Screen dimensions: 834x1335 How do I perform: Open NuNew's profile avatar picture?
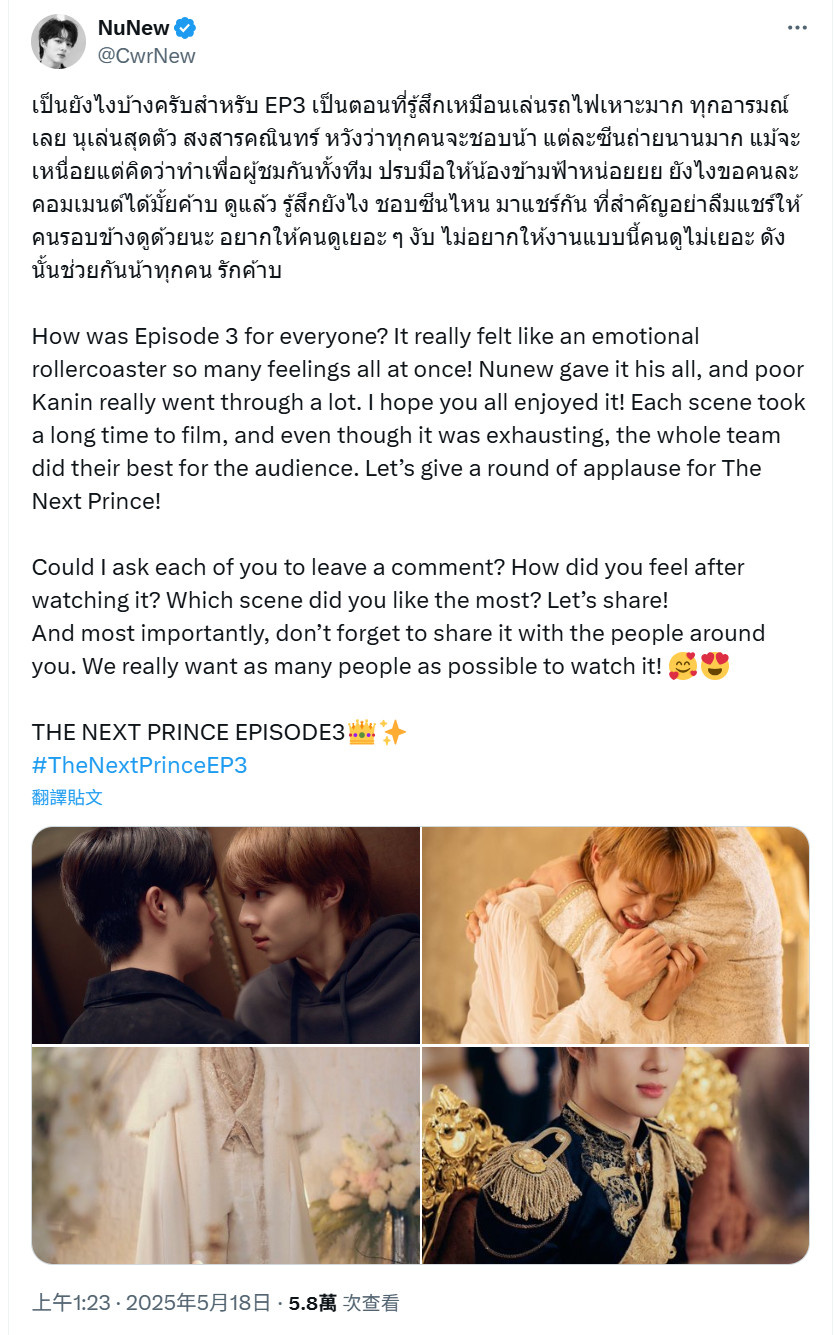(59, 41)
